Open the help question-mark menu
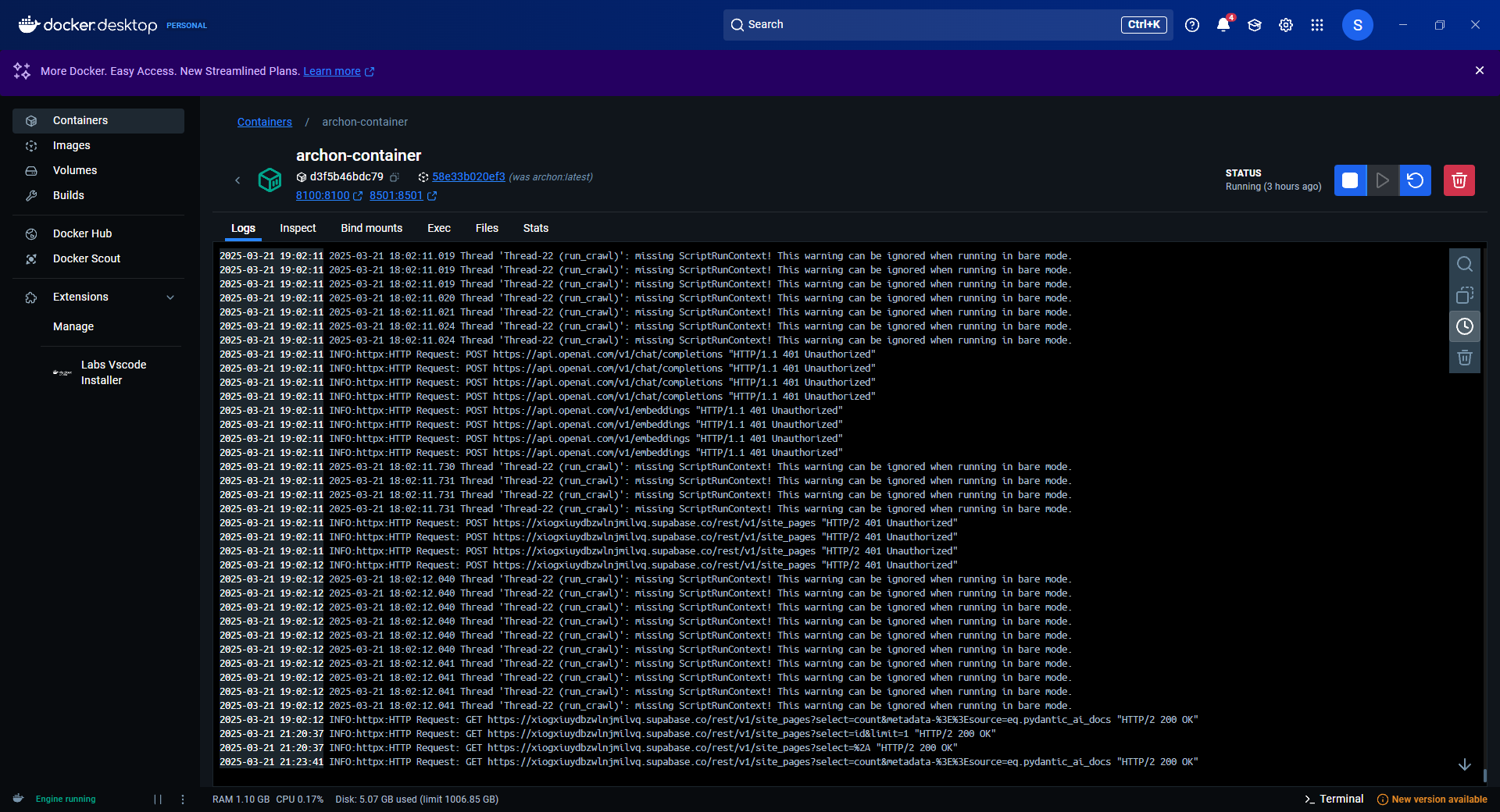Viewport: 1500px width, 812px height. [1192, 25]
